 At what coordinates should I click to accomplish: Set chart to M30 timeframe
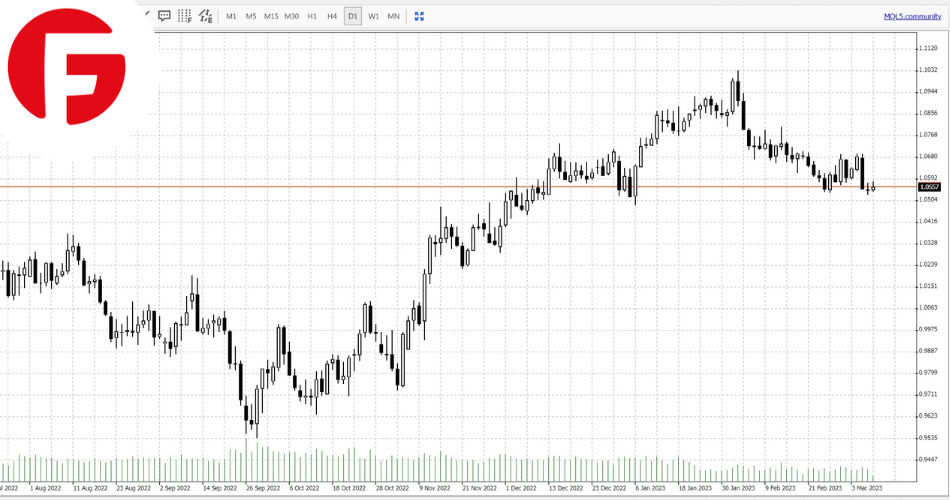291,16
